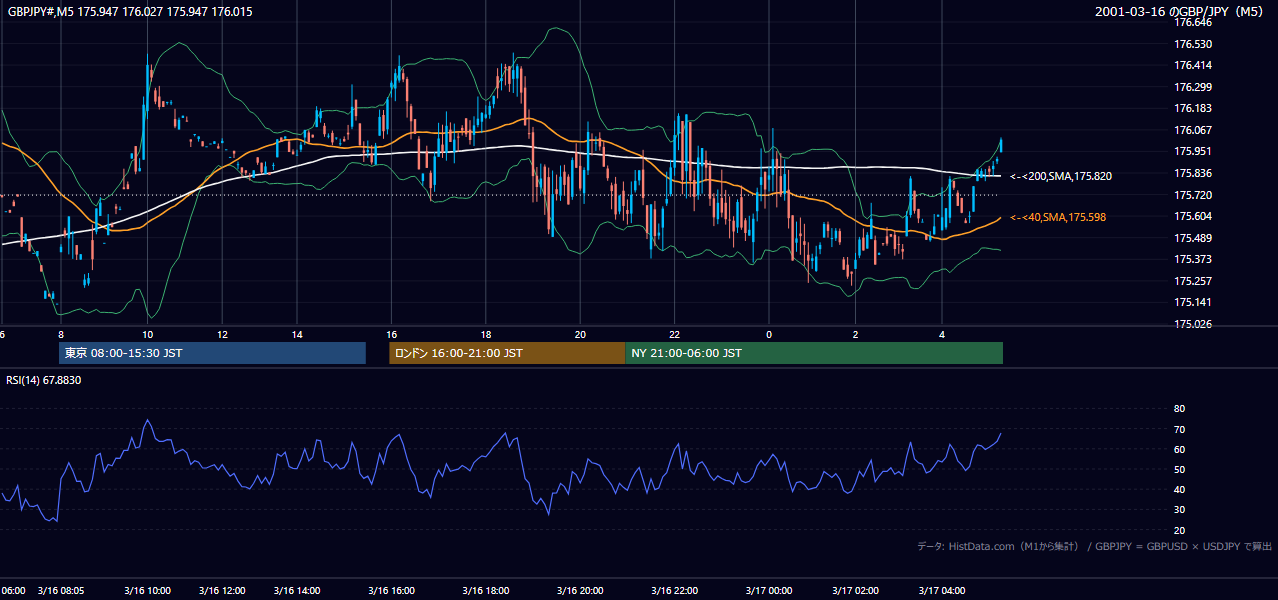Click hour marker 22 under the price chart
1278x600 pixels.
(675, 334)
